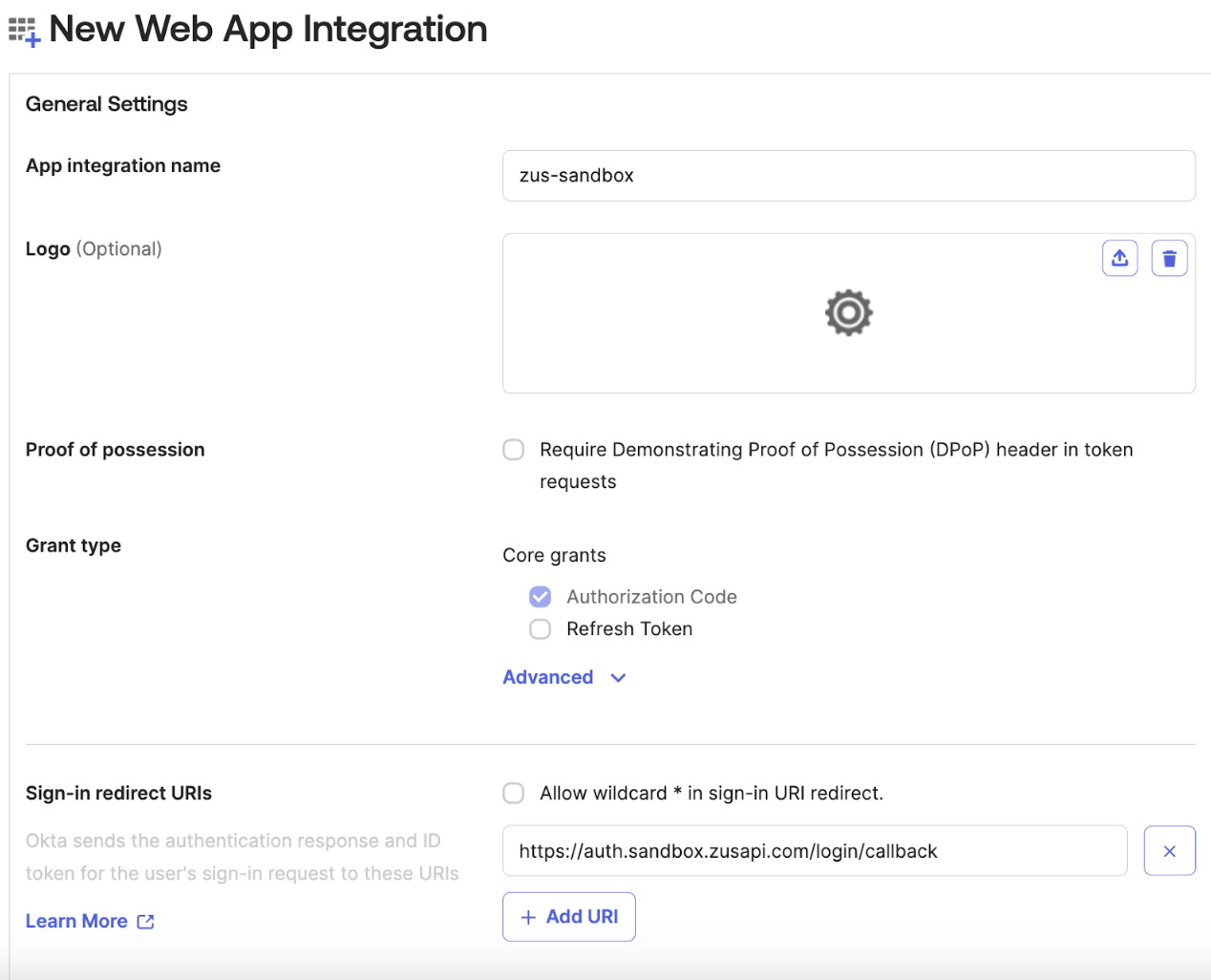Toggle the Authorization Code grant checkbox
This screenshot has height=980, width=1211.
point(541,597)
